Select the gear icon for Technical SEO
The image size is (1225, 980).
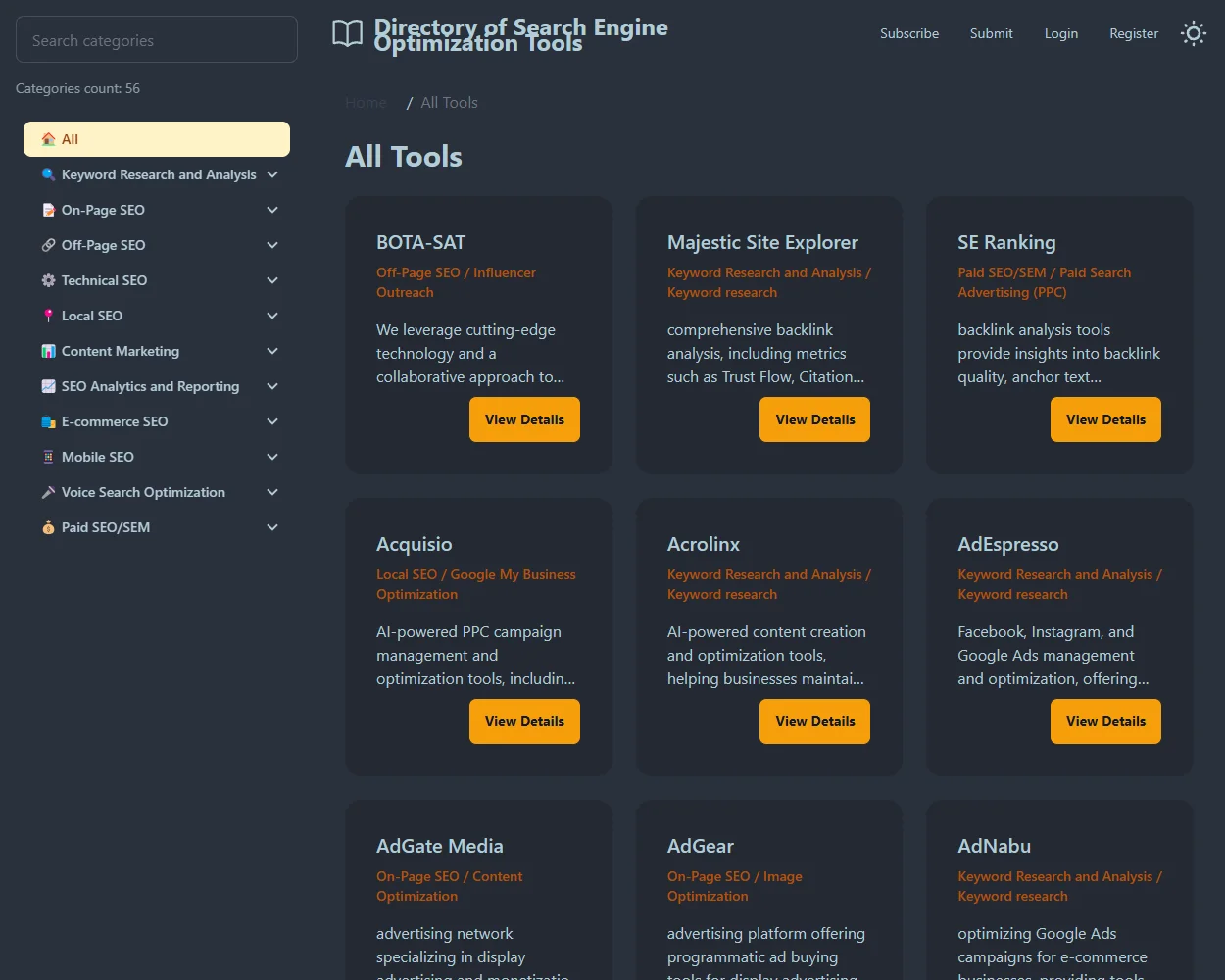[49, 279]
